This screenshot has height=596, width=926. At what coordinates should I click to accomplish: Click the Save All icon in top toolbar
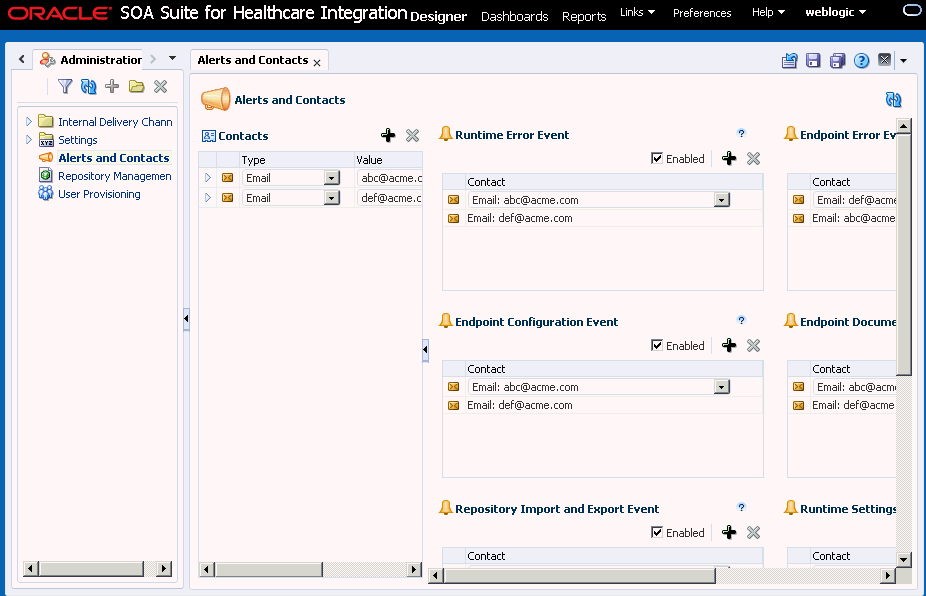837,60
